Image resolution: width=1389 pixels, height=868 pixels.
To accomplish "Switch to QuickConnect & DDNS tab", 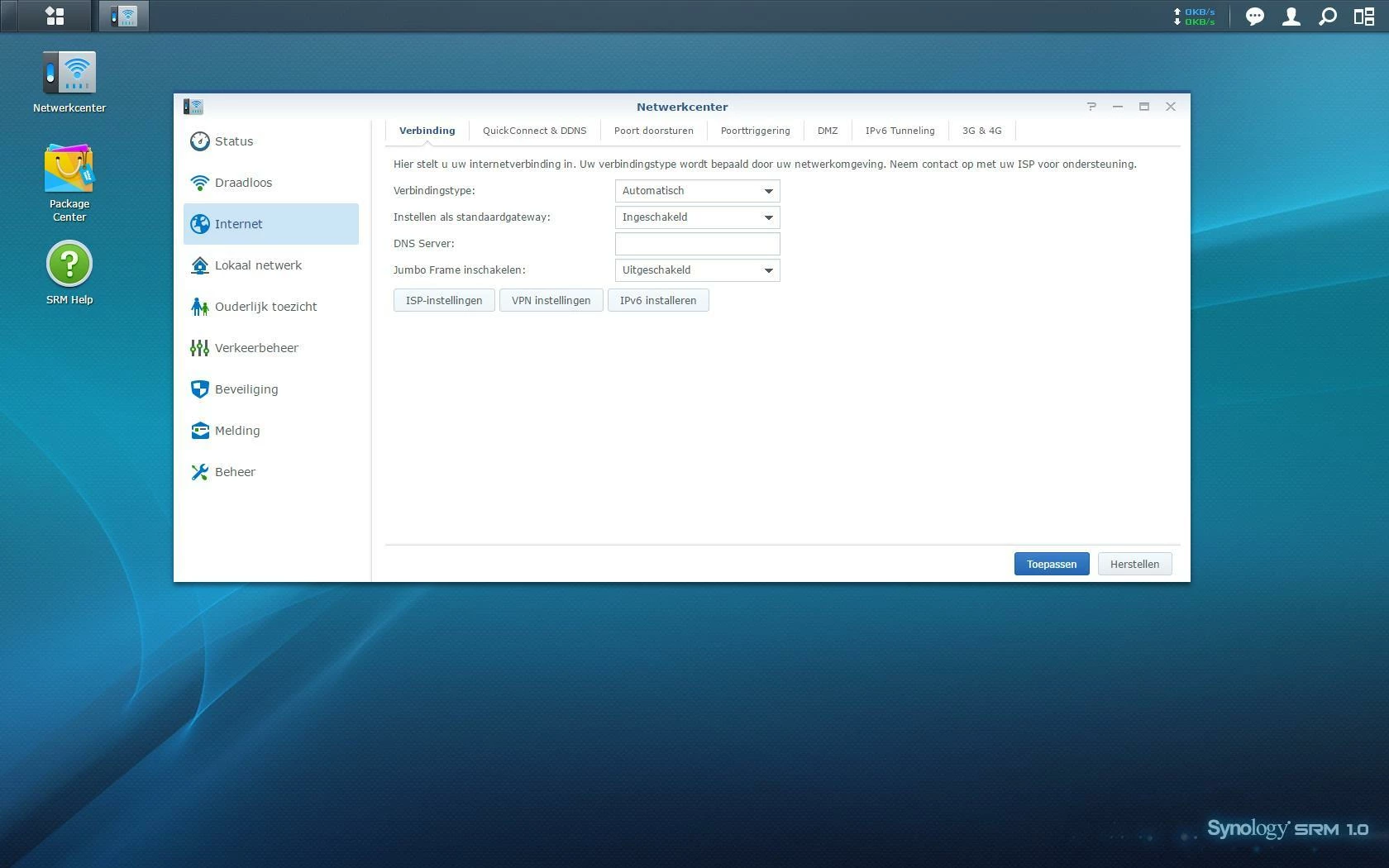I will pyautogui.click(x=534, y=131).
